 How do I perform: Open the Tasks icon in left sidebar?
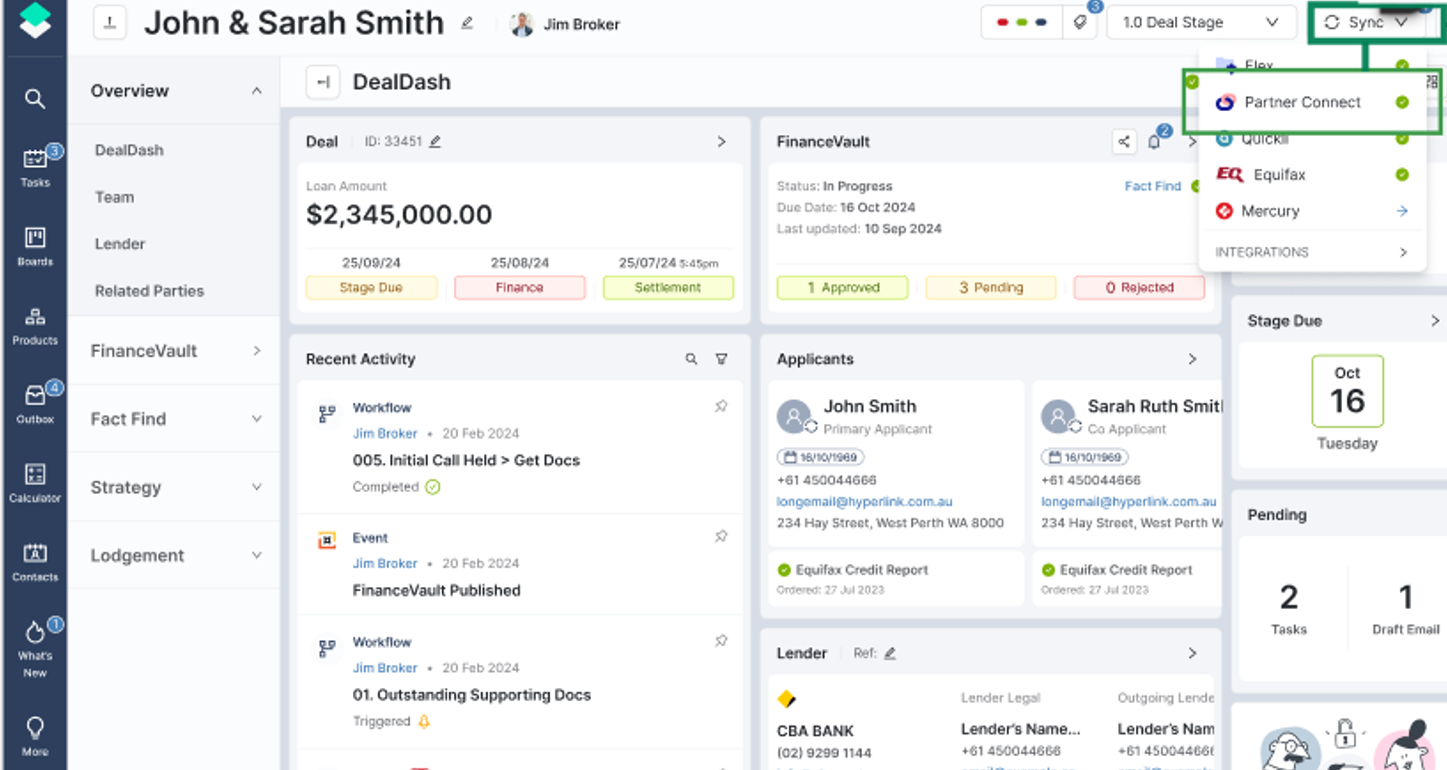[35, 167]
